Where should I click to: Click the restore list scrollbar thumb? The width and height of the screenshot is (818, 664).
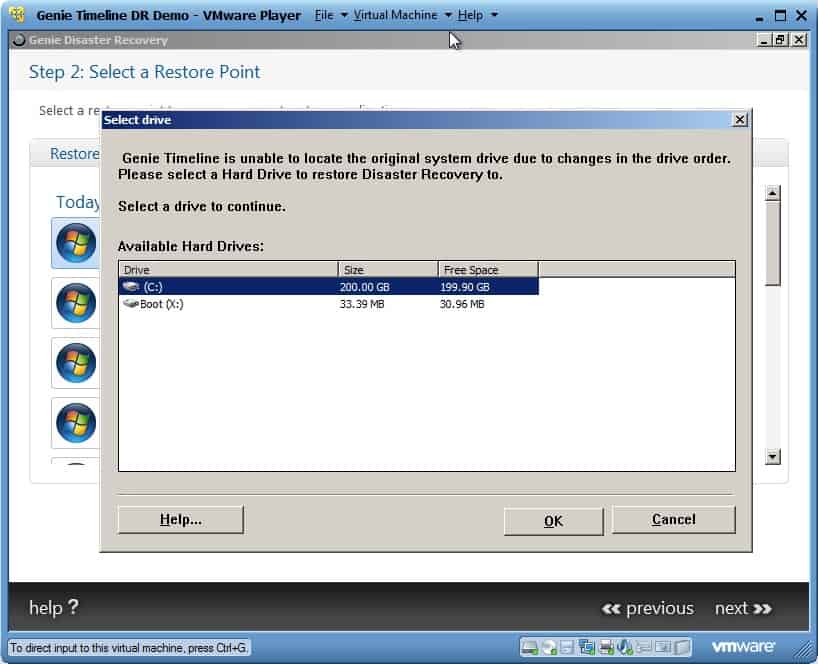point(773,244)
